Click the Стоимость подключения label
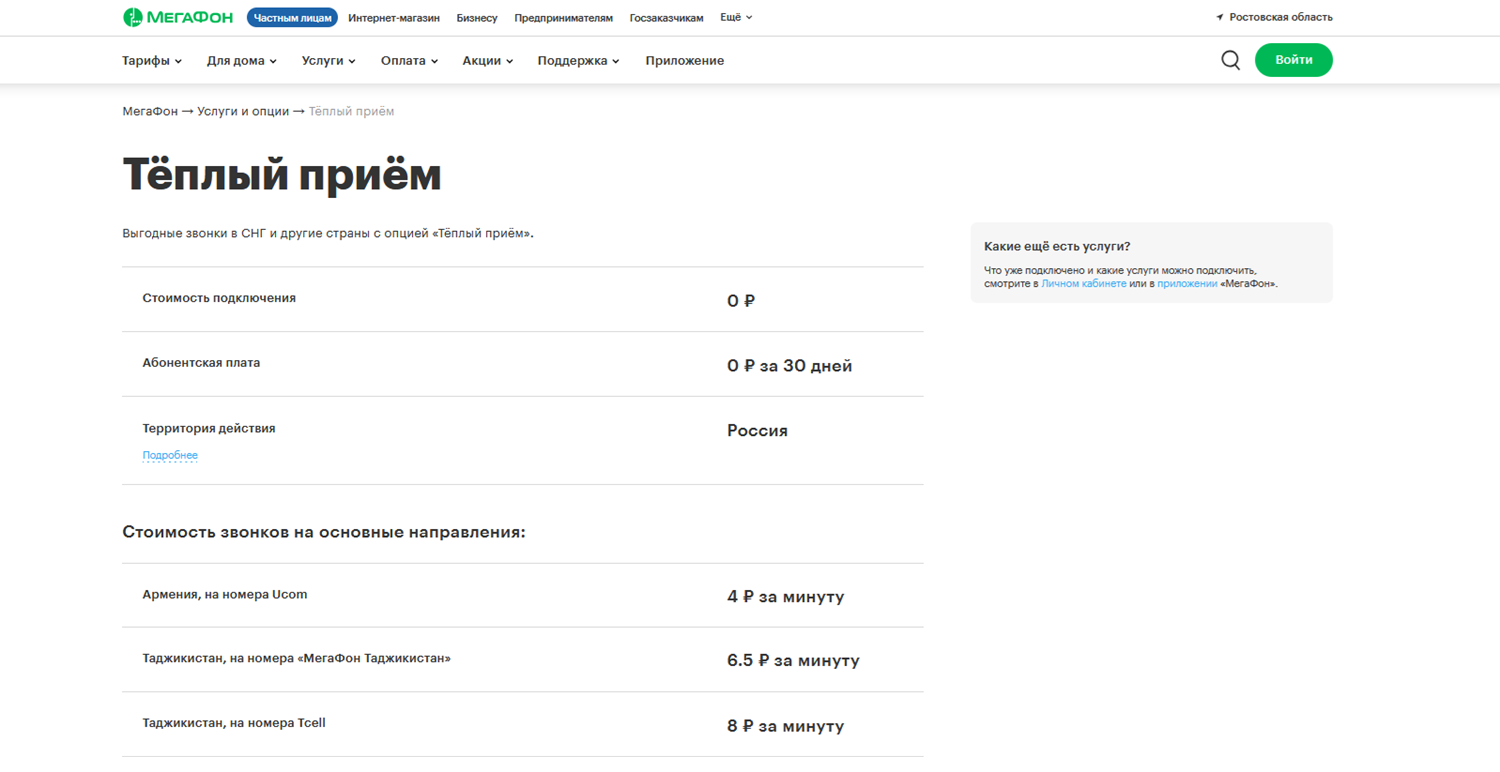Image resolution: width=1500 pixels, height=772 pixels. (x=219, y=298)
